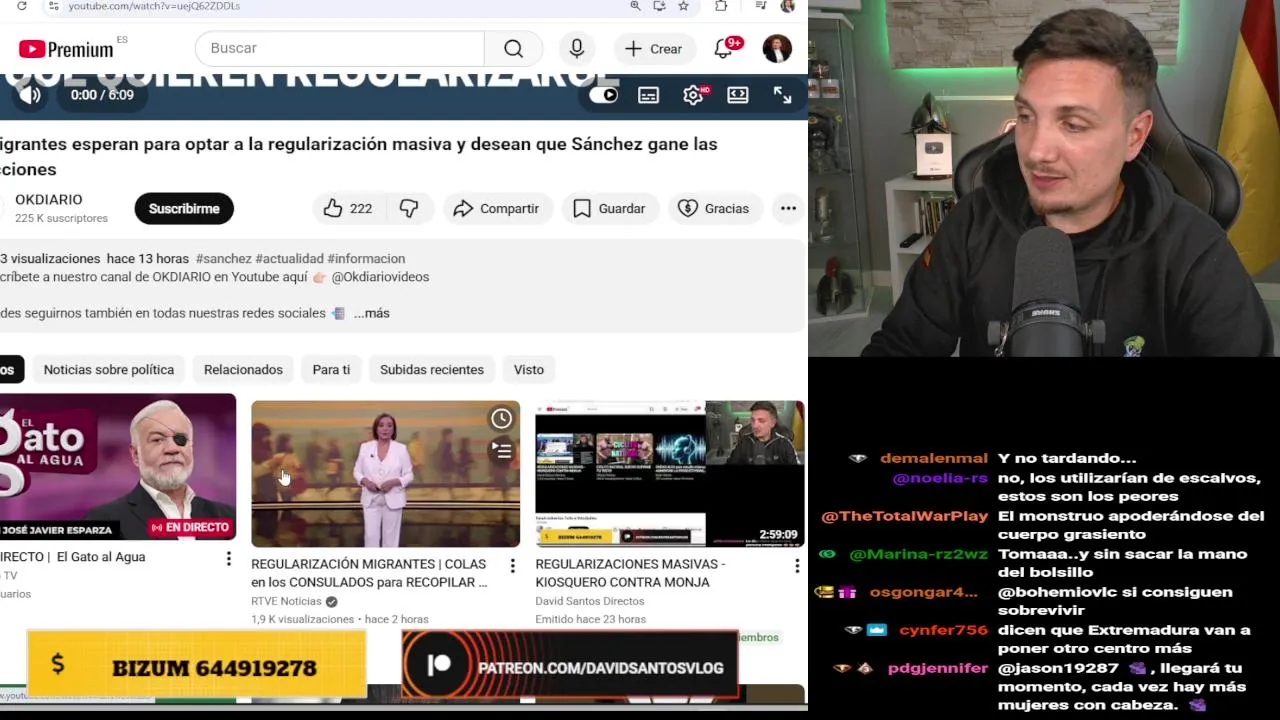Open the zoom magnifier icon in the address bar
The width and height of the screenshot is (1280, 720).
tap(635, 6)
